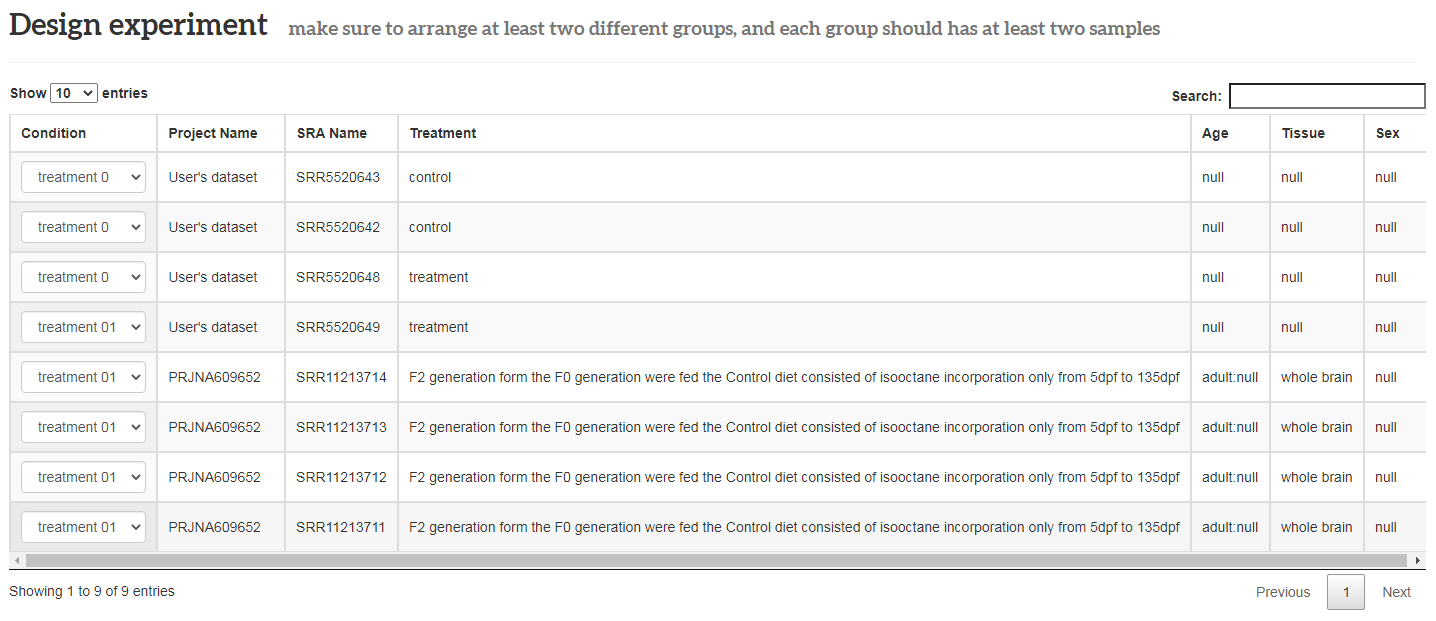Viewport: 1436px width, 621px height.
Task: Click the Search input field
Action: click(x=1326, y=96)
